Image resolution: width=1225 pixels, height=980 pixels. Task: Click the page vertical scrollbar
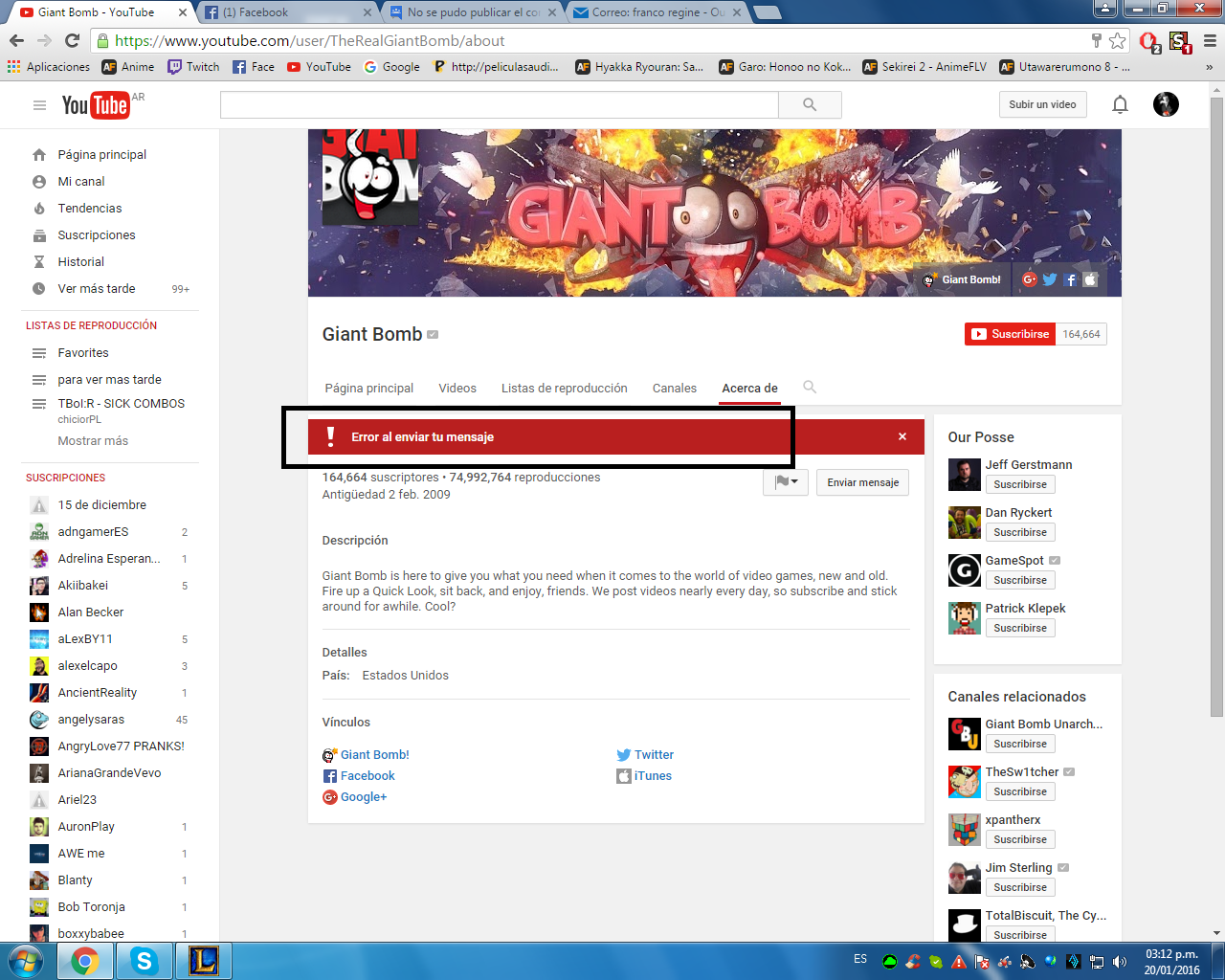(1216, 406)
